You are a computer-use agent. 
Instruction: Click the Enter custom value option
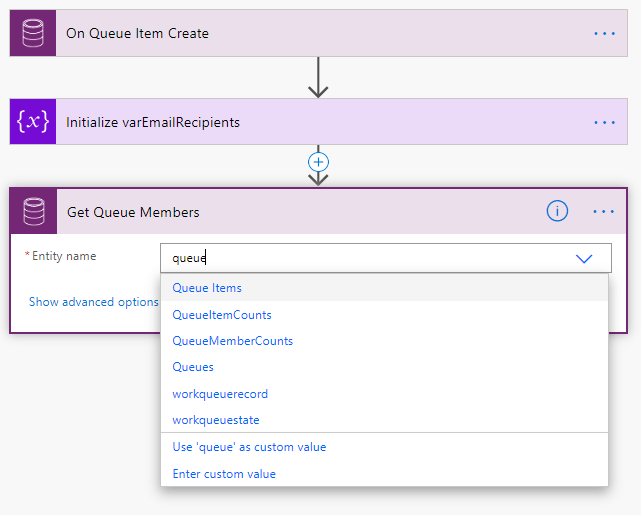click(x=224, y=474)
